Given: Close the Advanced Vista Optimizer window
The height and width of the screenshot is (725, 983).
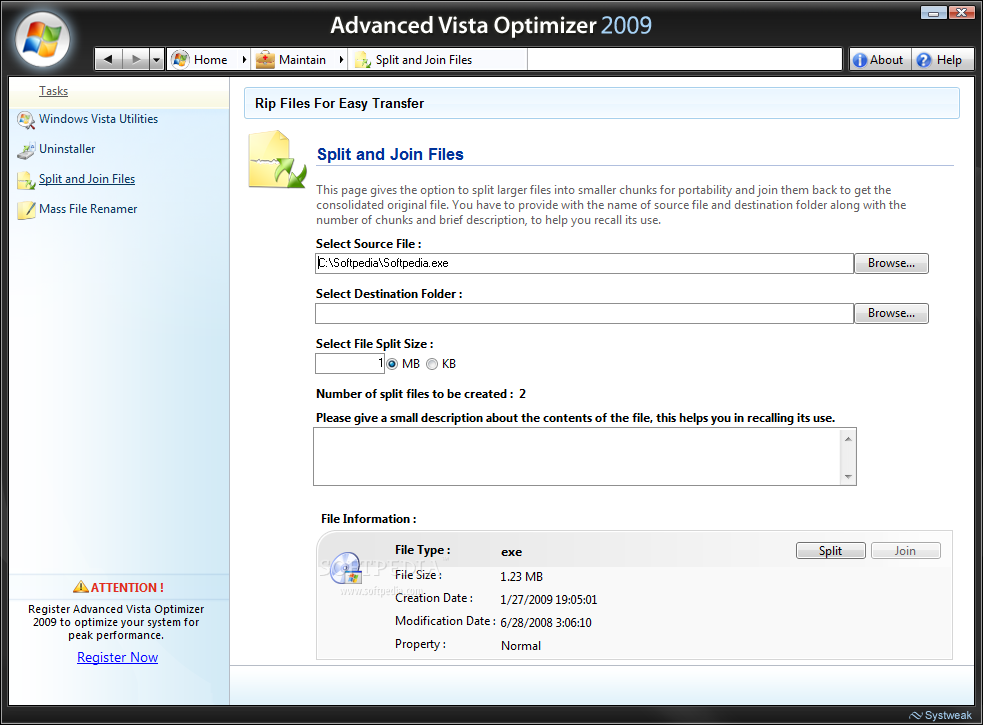Looking at the screenshot, I should (961, 13).
